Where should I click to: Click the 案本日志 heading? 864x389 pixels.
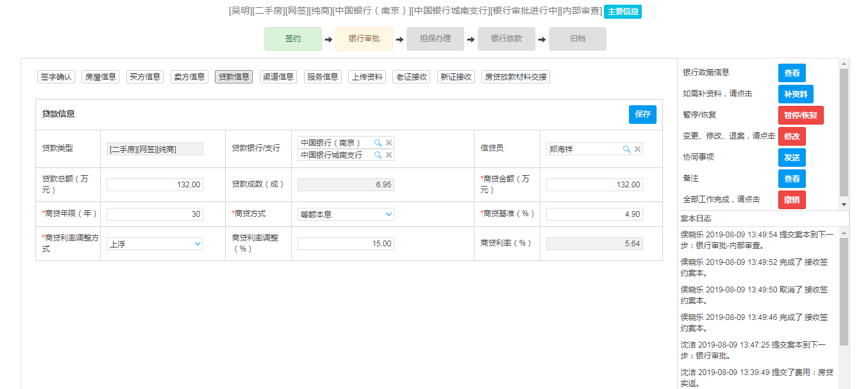point(695,219)
